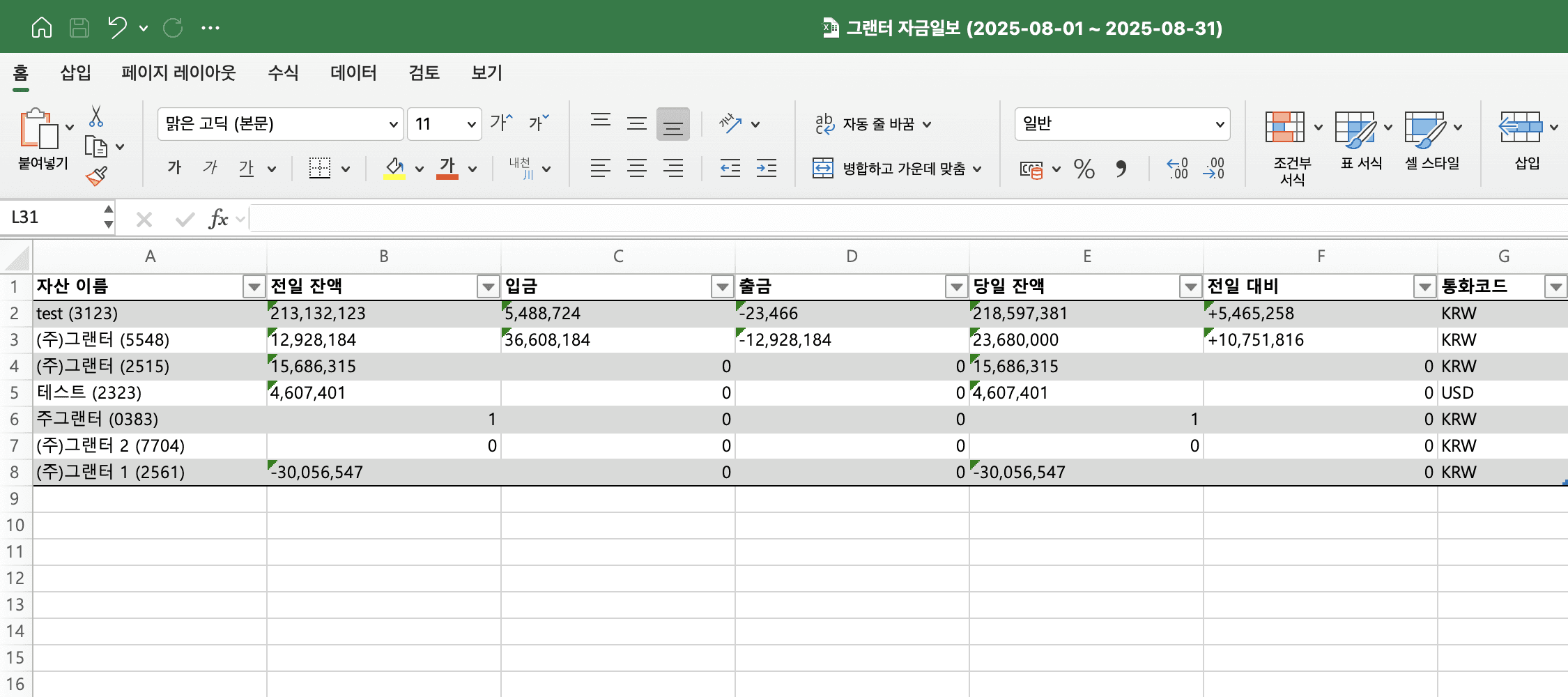Select column D header
1568x697 pixels.
click(852, 256)
